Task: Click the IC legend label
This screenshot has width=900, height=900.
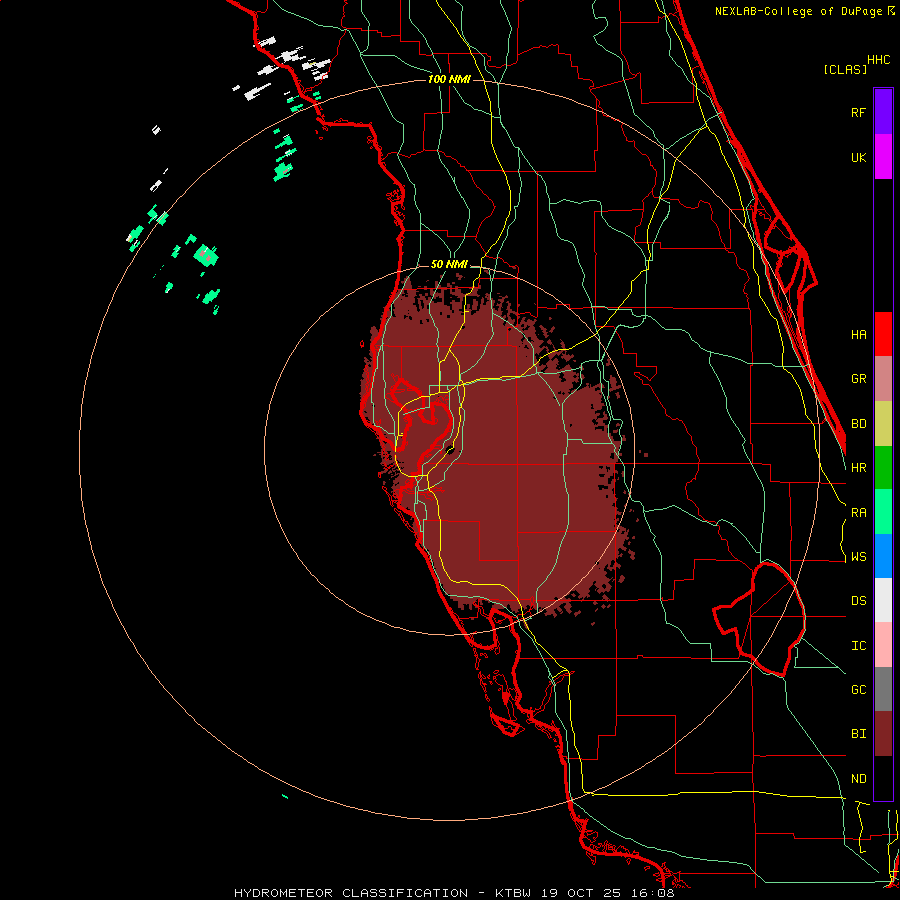Action: [x=858, y=645]
